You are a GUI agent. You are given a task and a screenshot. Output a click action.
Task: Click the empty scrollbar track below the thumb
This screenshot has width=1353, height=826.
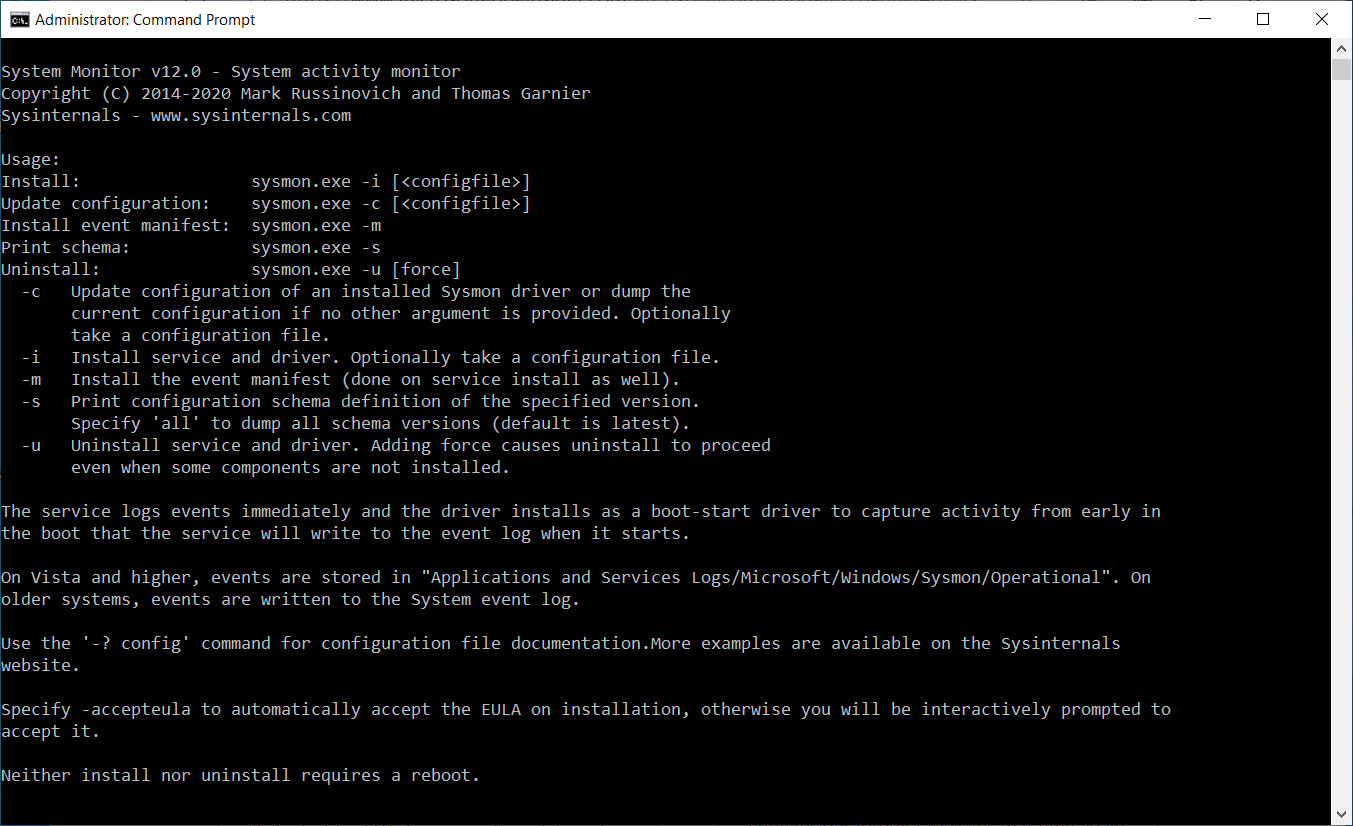coord(1342,450)
